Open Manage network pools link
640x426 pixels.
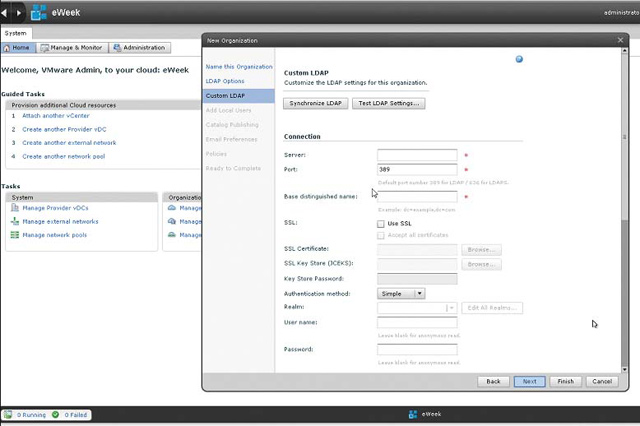[x=55, y=235]
